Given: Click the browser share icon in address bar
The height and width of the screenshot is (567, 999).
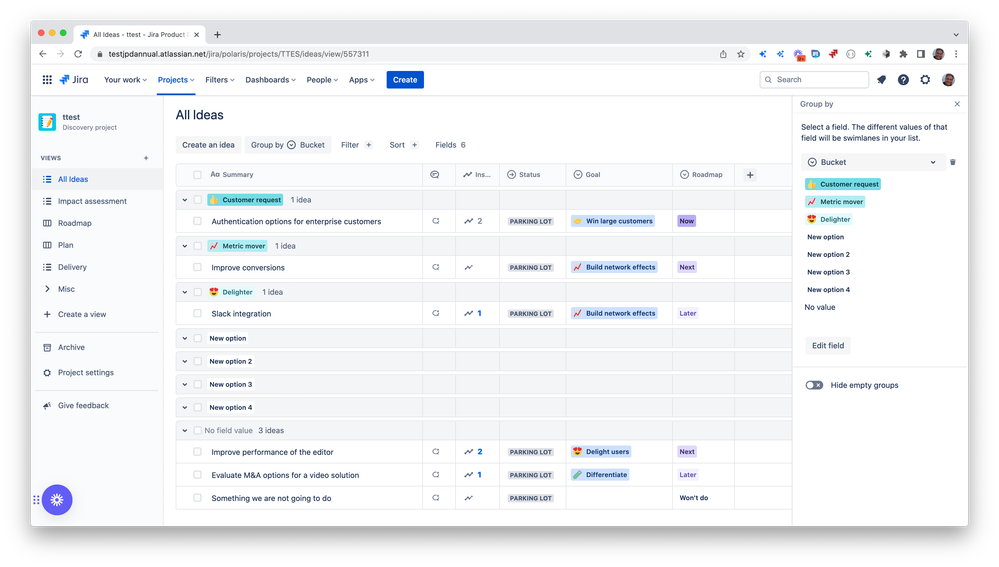Looking at the screenshot, I should tap(723, 54).
